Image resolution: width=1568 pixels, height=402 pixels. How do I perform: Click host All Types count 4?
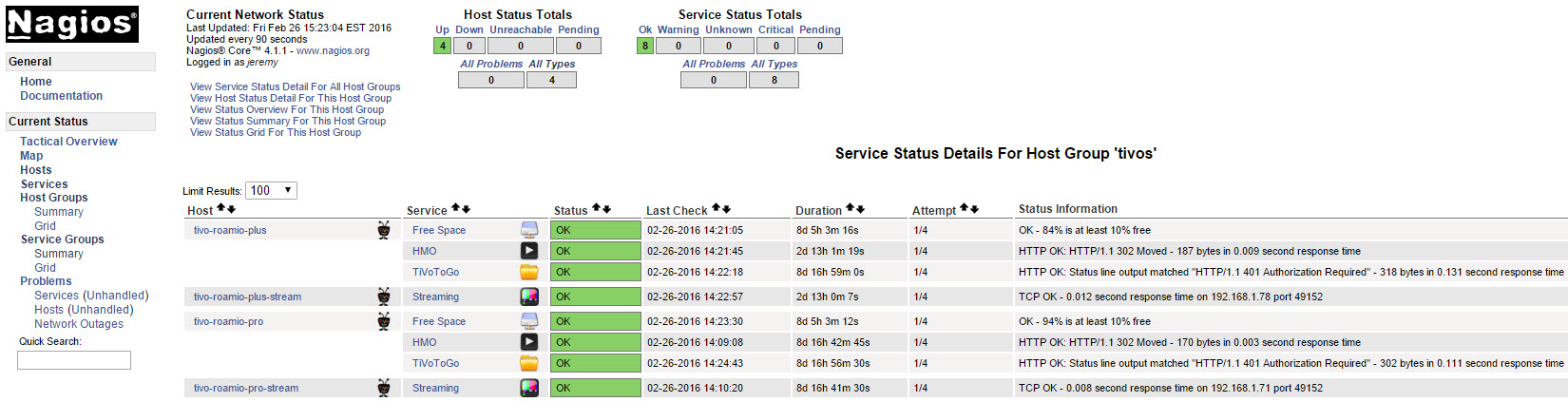(x=552, y=80)
